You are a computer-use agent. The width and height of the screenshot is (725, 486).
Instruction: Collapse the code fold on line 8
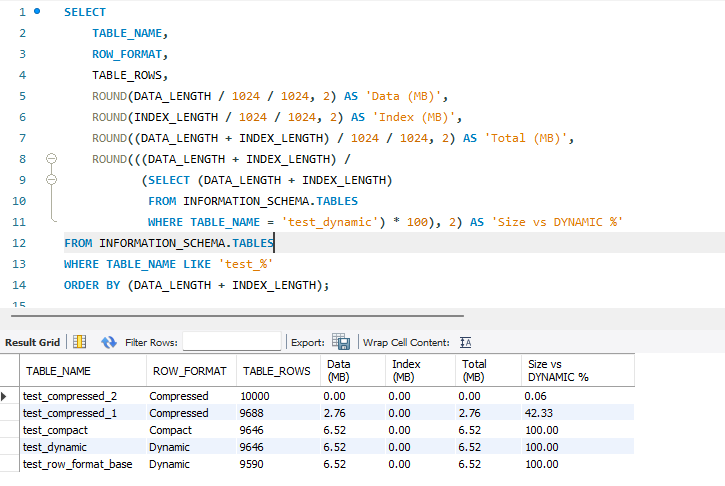[51, 159]
